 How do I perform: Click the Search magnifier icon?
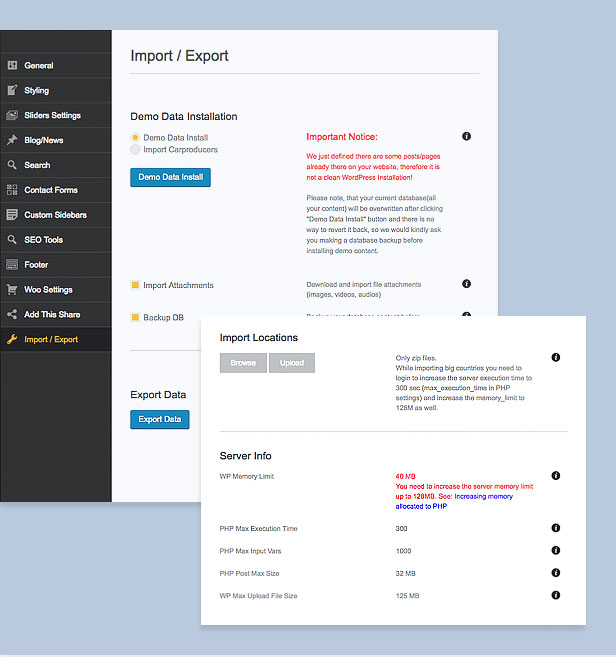coord(12,166)
